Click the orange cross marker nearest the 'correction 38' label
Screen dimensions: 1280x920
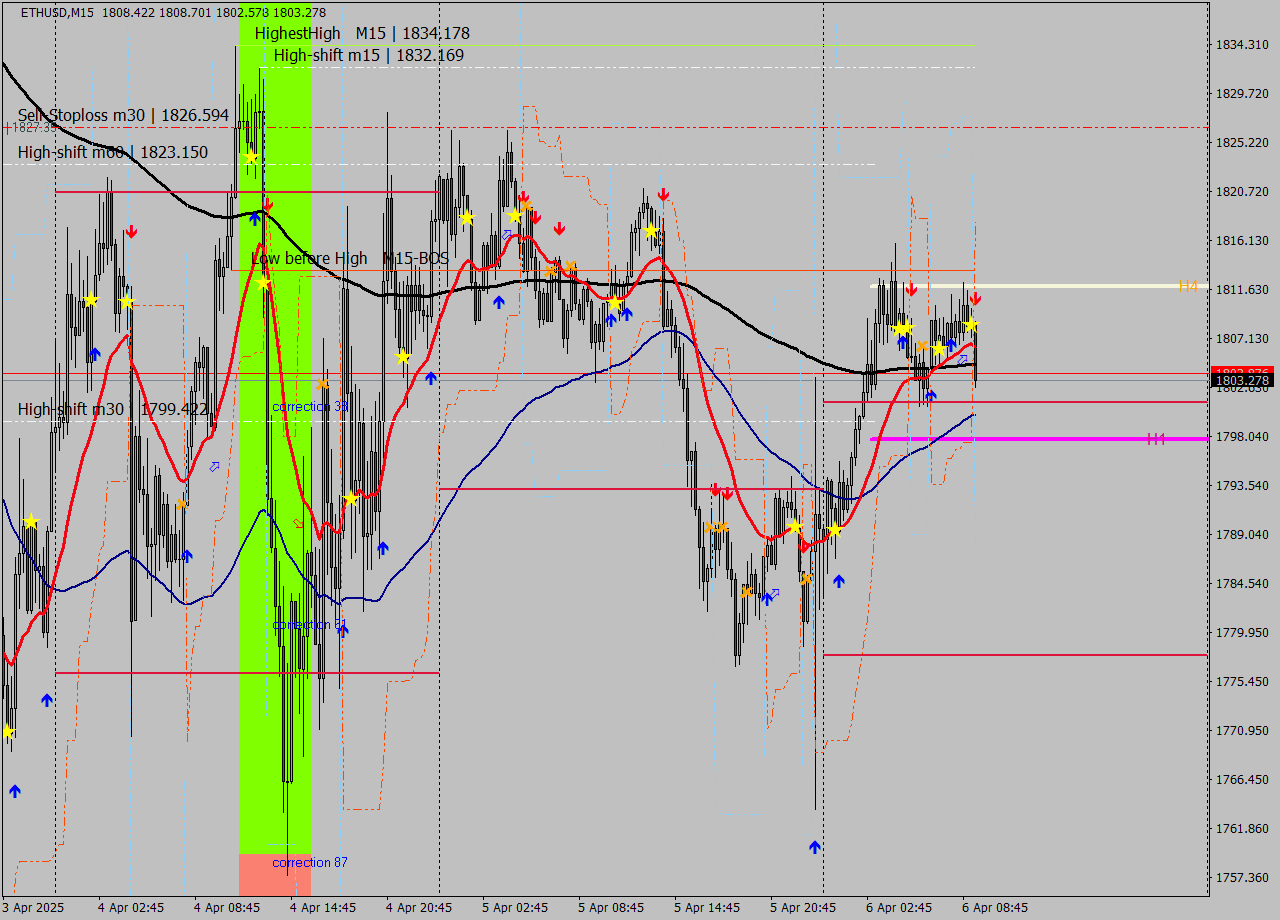tap(322, 383)
